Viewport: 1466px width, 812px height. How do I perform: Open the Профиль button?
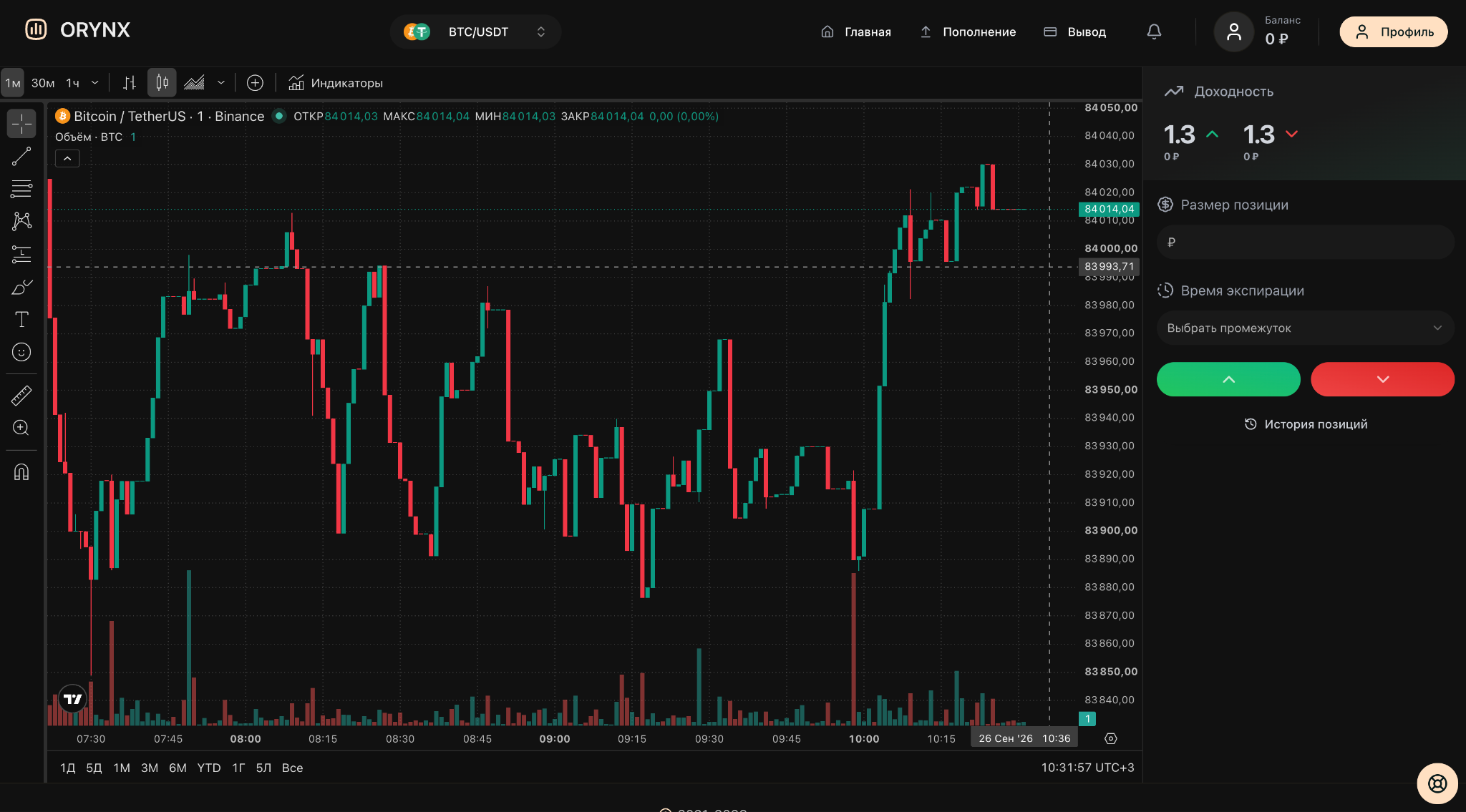(1394, 31)
